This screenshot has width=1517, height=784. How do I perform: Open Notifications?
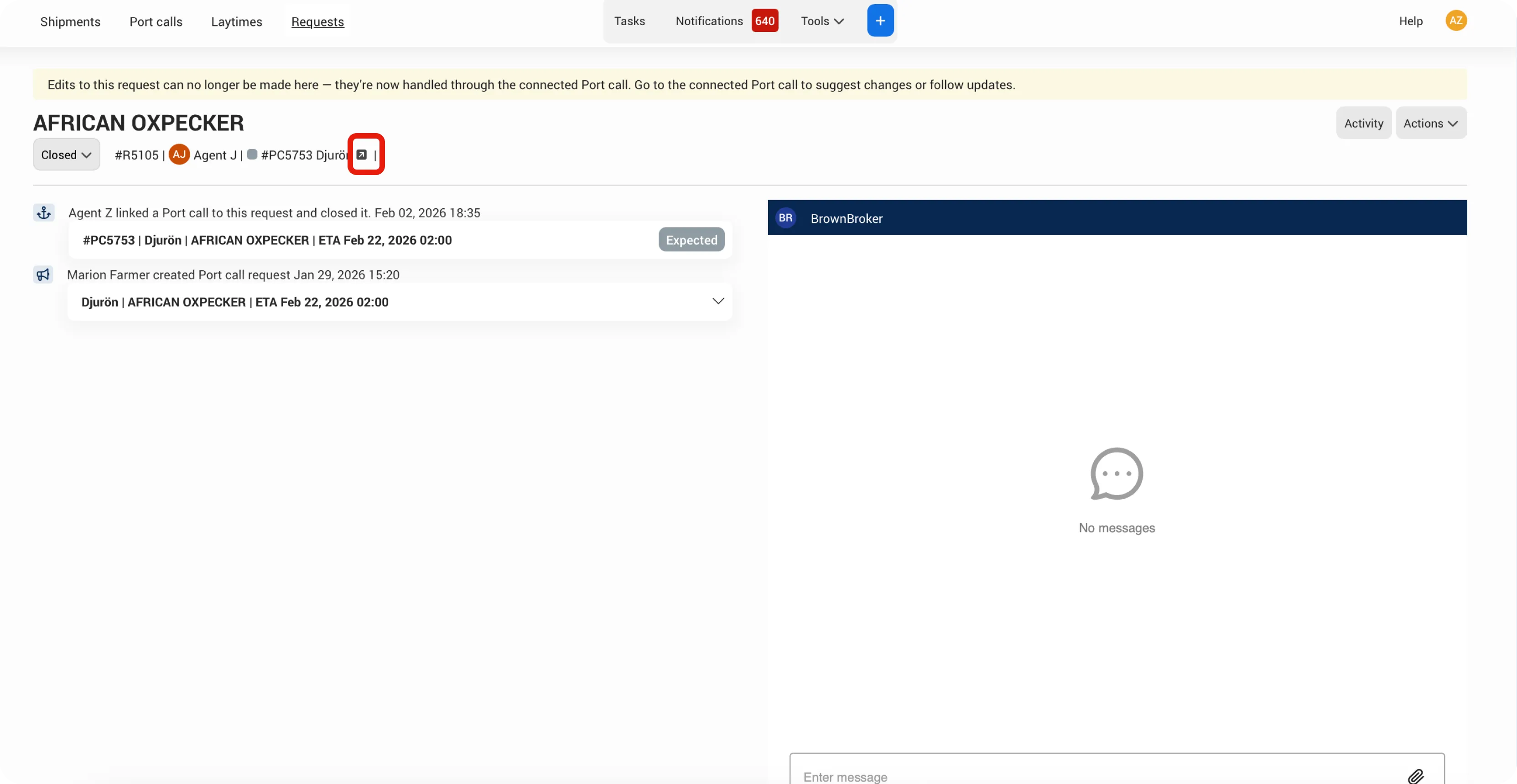tap(709, 21)
